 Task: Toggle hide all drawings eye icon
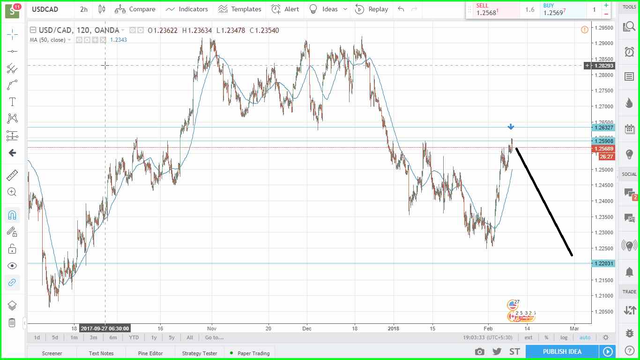12,266
